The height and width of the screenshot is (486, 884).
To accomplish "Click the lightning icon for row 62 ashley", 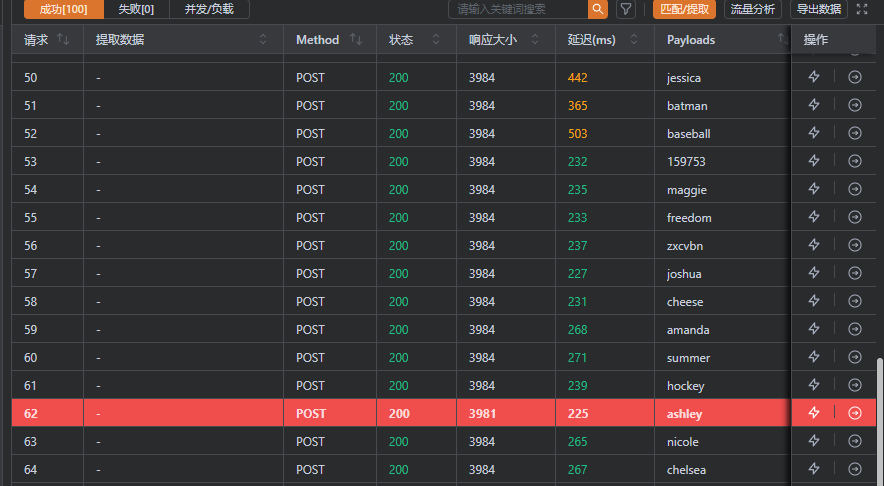I will (x=814, y=413).
